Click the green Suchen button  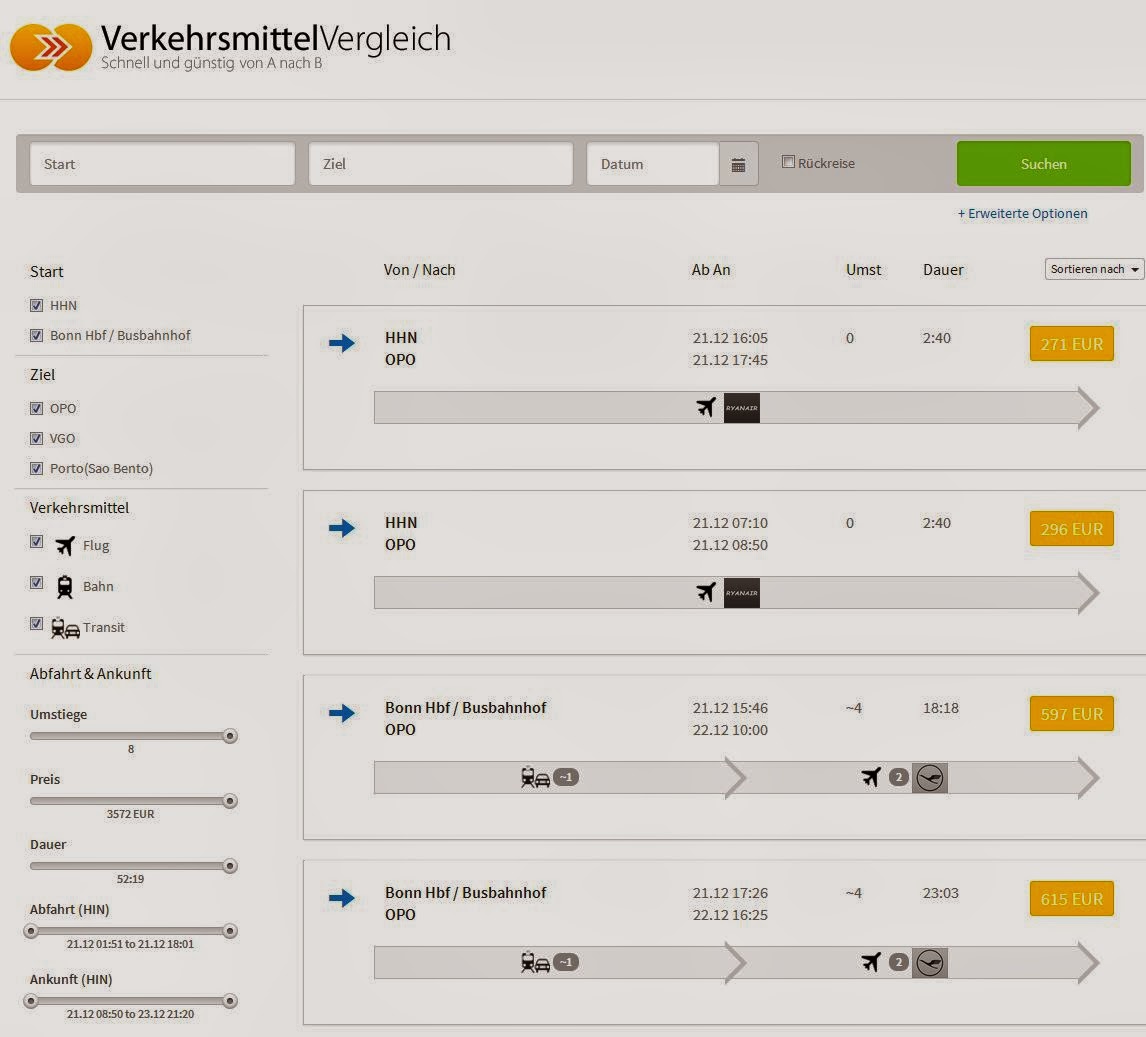1044,164
